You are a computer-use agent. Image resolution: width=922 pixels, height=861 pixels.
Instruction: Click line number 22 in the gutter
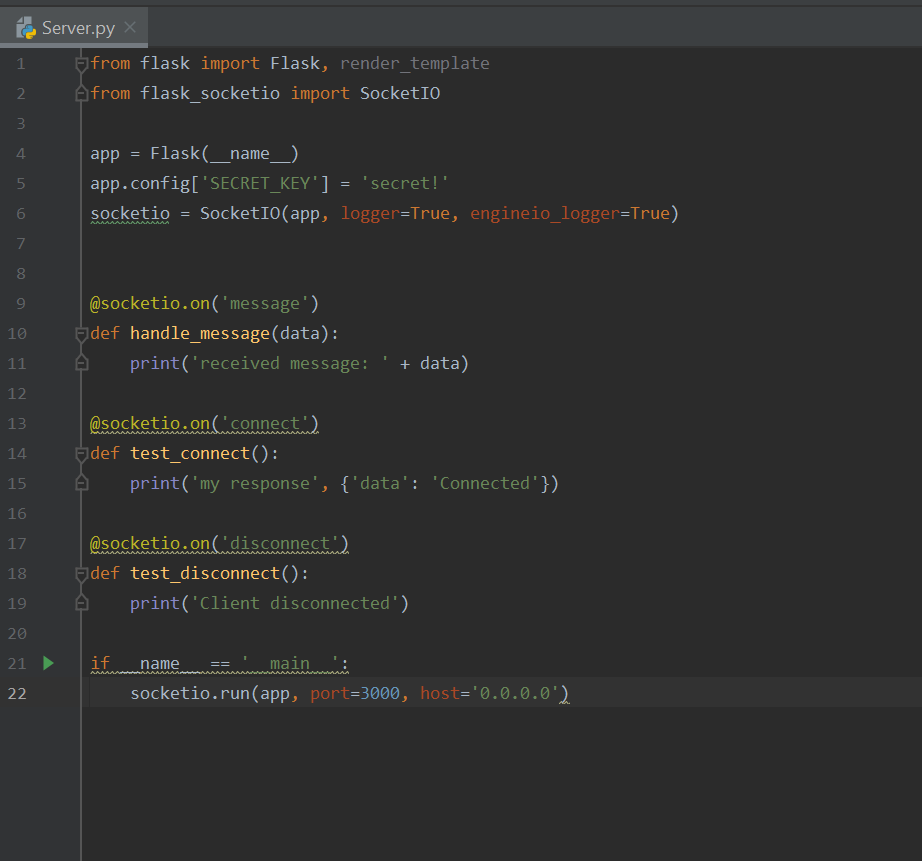(17, 693)
